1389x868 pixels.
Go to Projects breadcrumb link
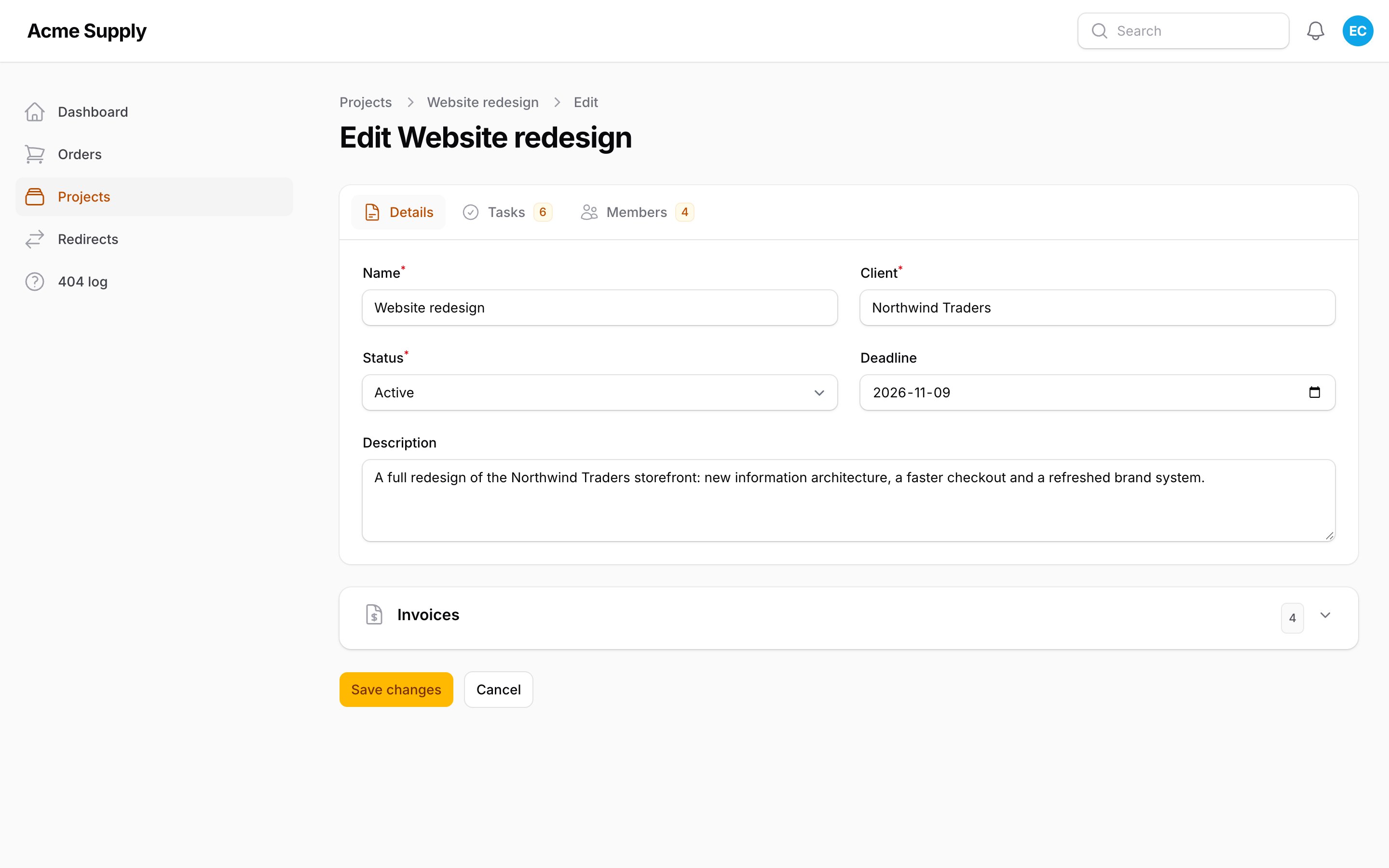tap(366, 102)
